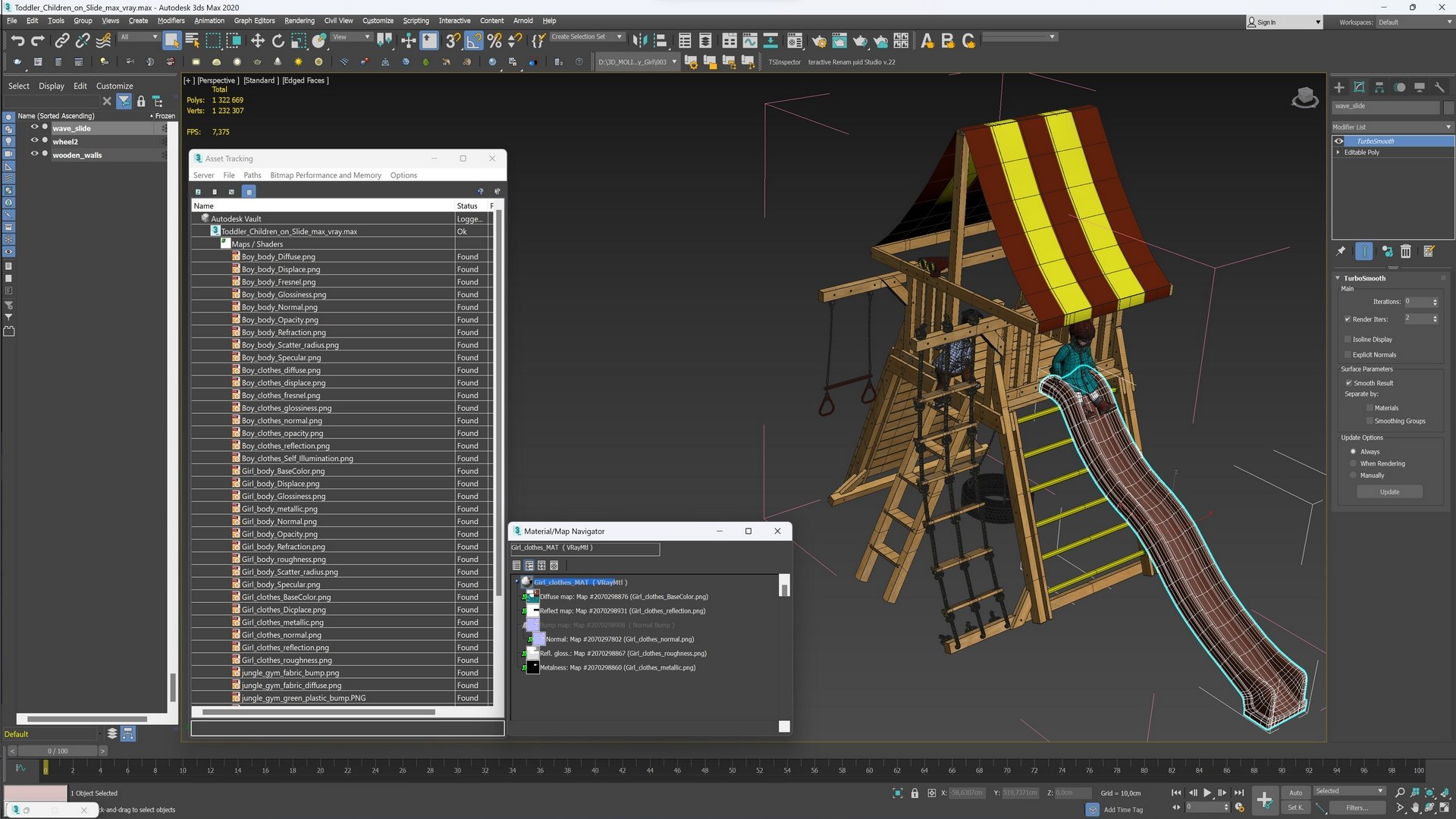
Task: Open Render Setup teapot icon
Action: 819,40
